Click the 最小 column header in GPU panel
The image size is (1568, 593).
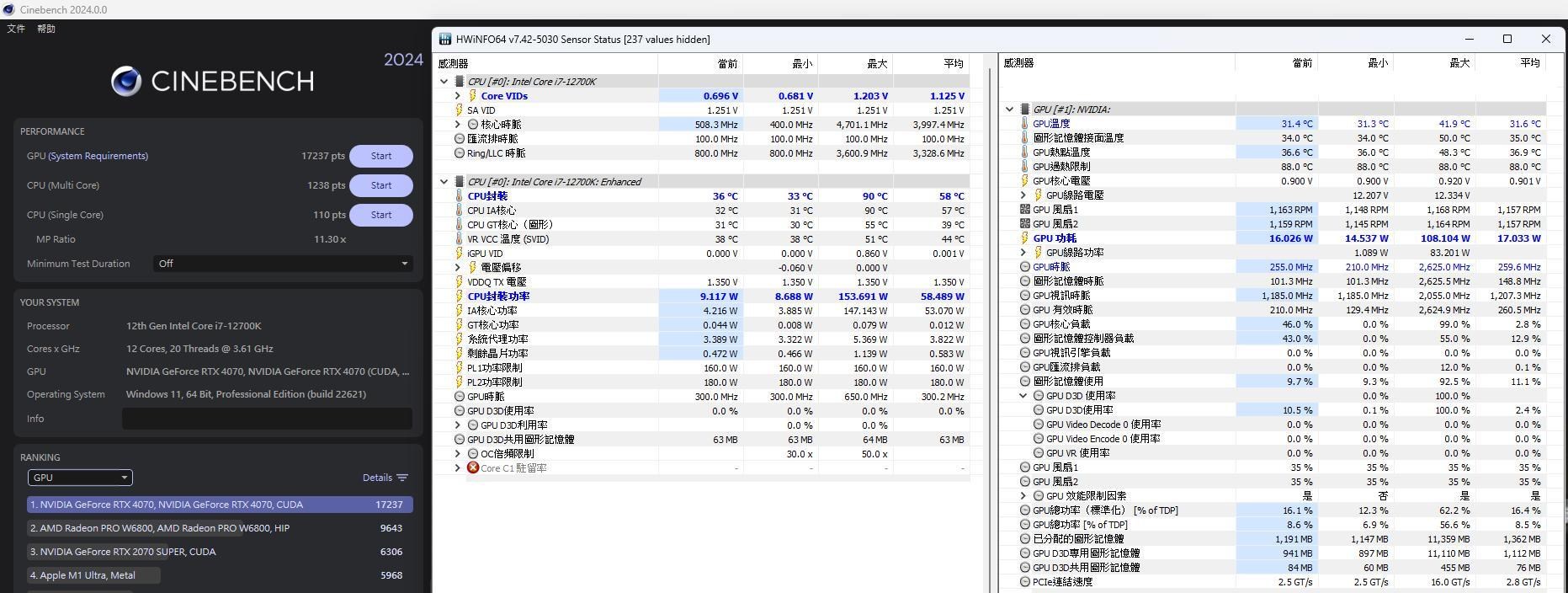tap(1356, 63)
